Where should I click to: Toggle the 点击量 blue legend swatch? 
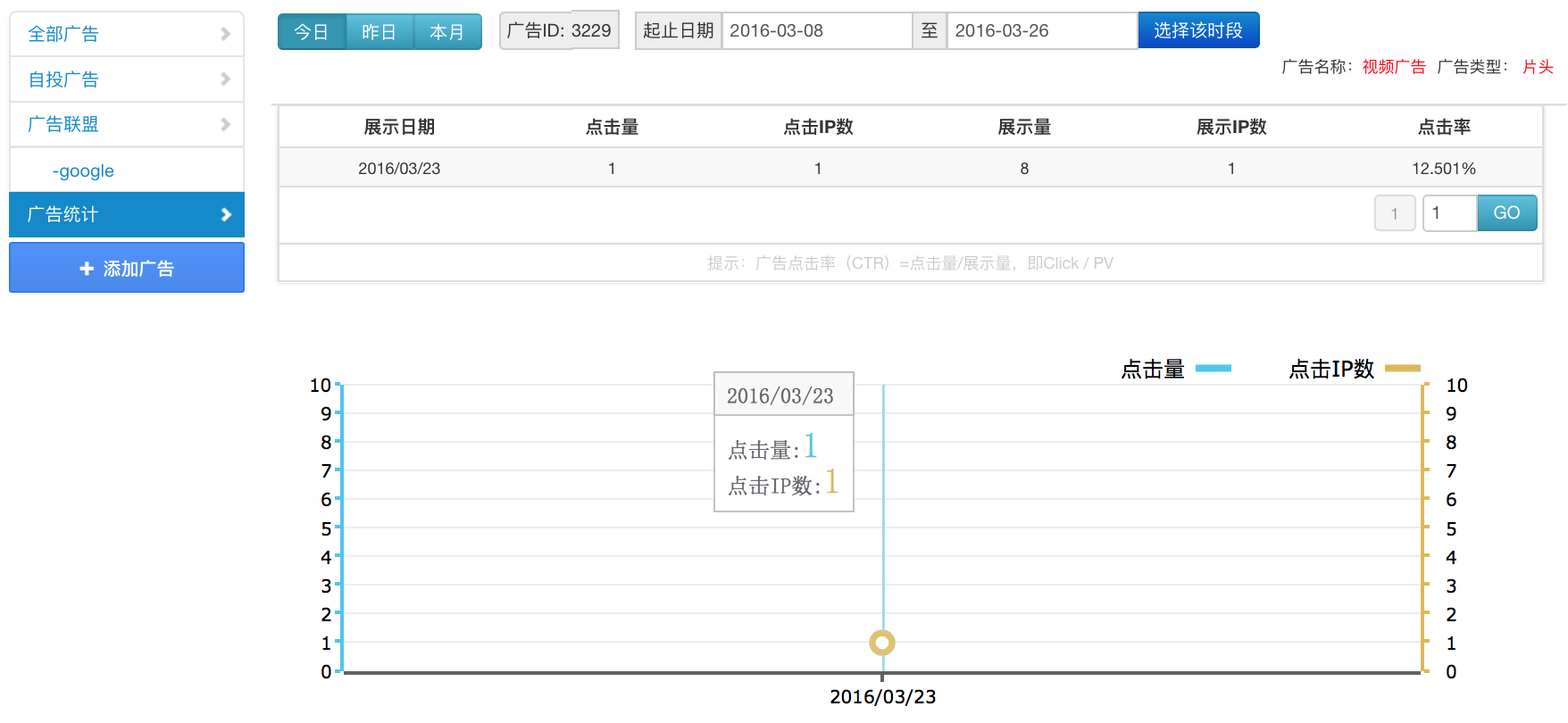point(1213,368)
